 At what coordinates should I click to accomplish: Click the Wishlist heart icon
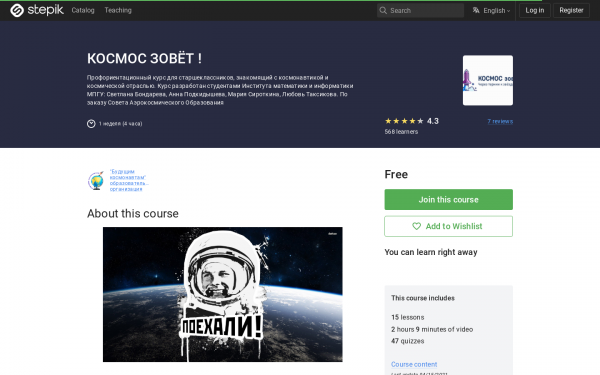[416, 226]
